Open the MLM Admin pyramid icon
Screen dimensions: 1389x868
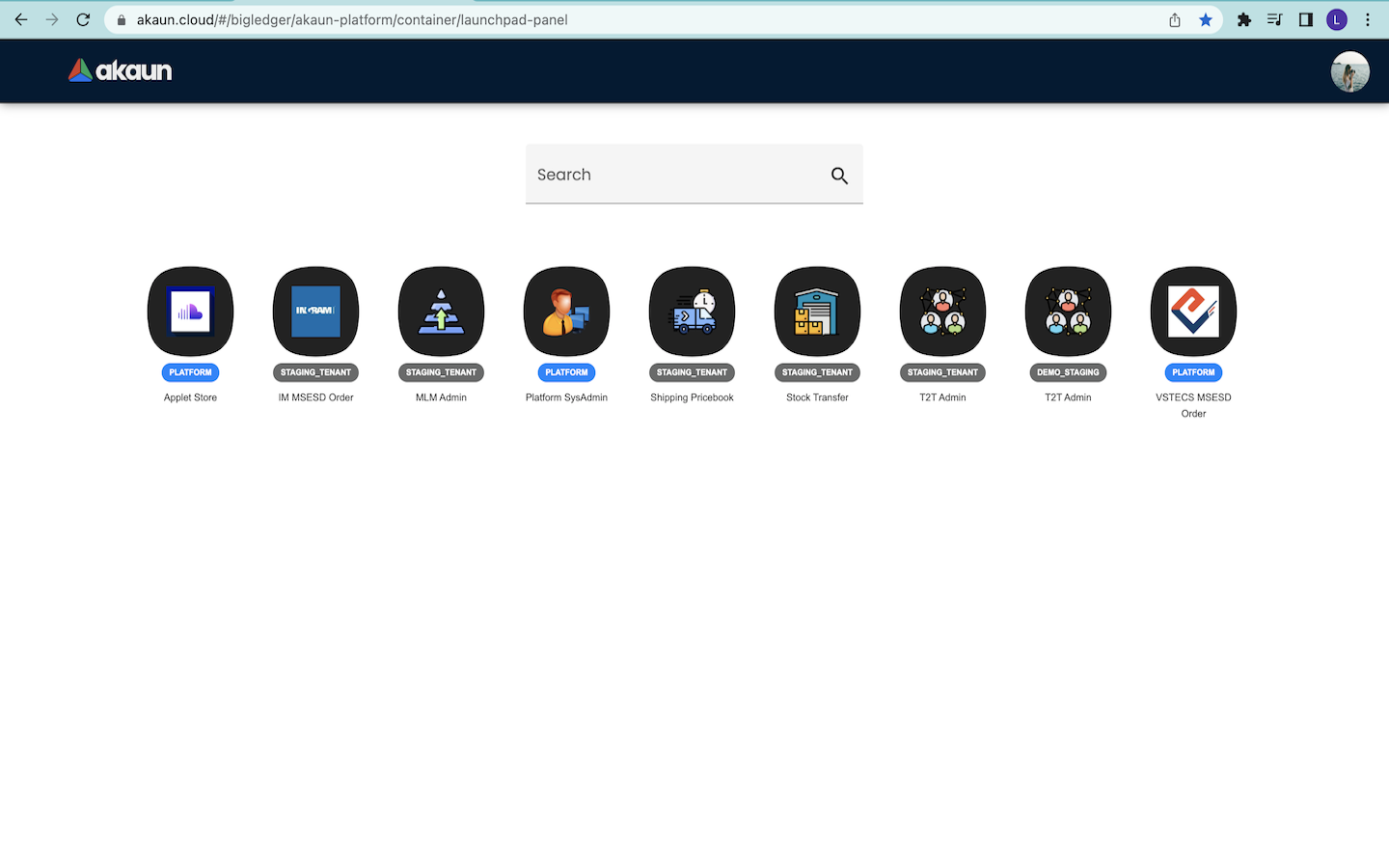(441, 312)
